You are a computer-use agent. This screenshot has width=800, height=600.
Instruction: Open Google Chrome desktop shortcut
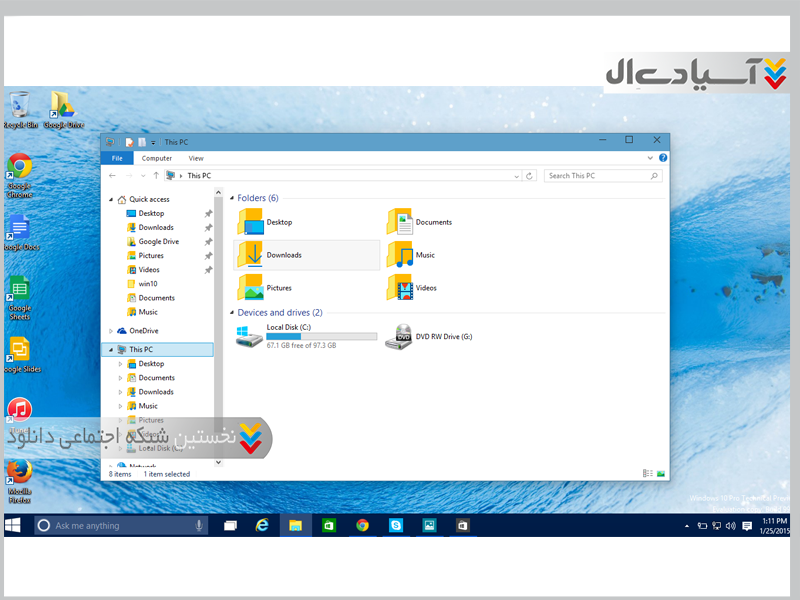pyautogui.click(x=19, y=166)
